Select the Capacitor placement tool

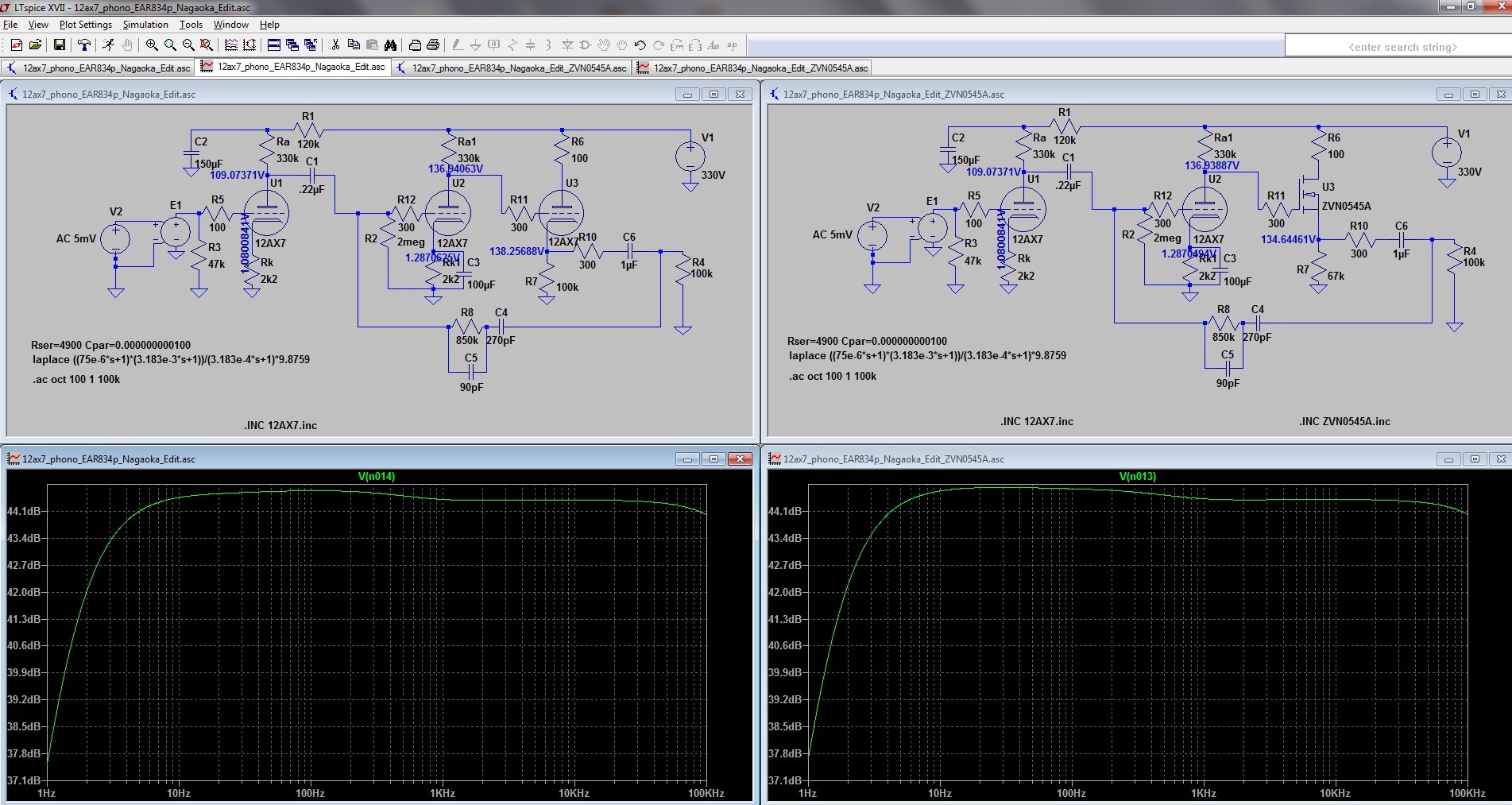530,45
